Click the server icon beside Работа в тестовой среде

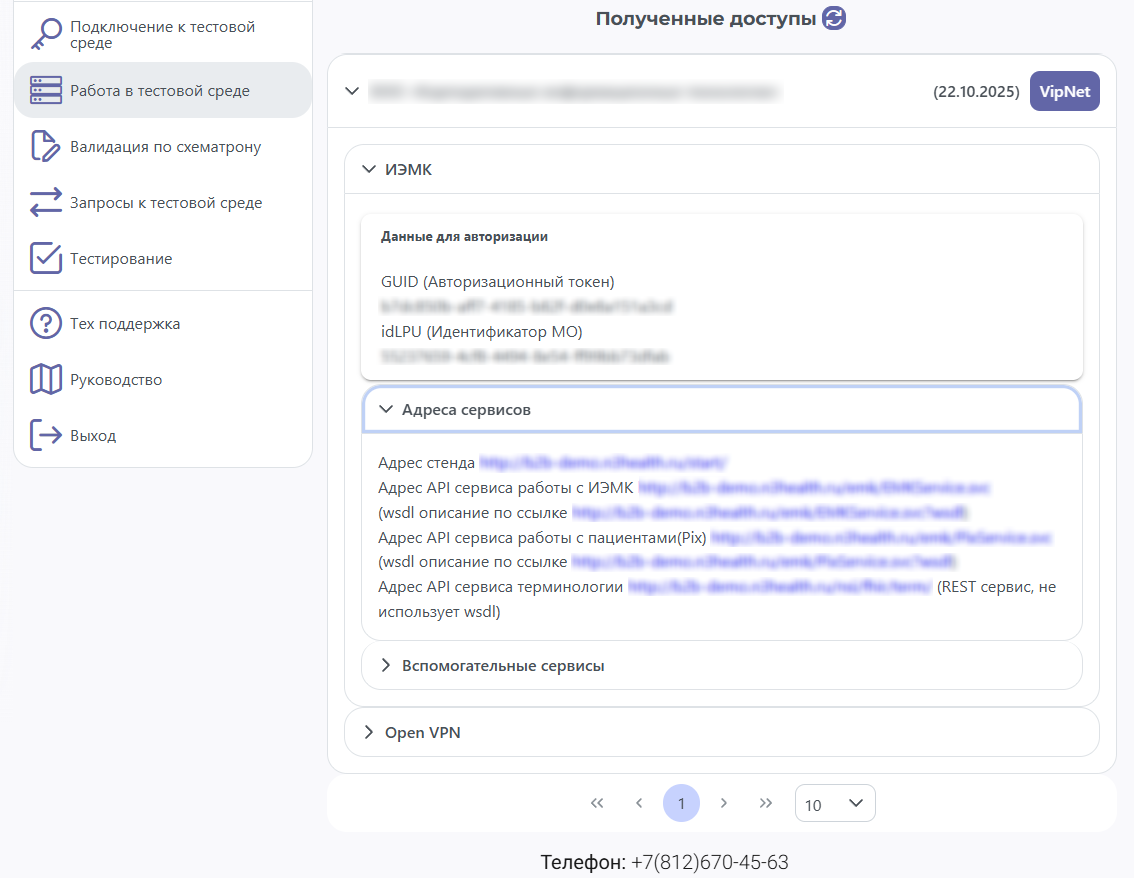pos(46,90)
